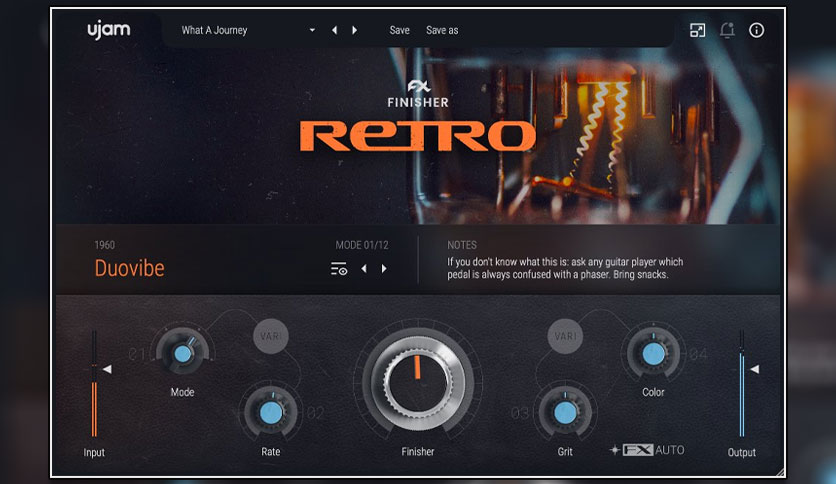Go to previous preset arrow

(334, 30)
